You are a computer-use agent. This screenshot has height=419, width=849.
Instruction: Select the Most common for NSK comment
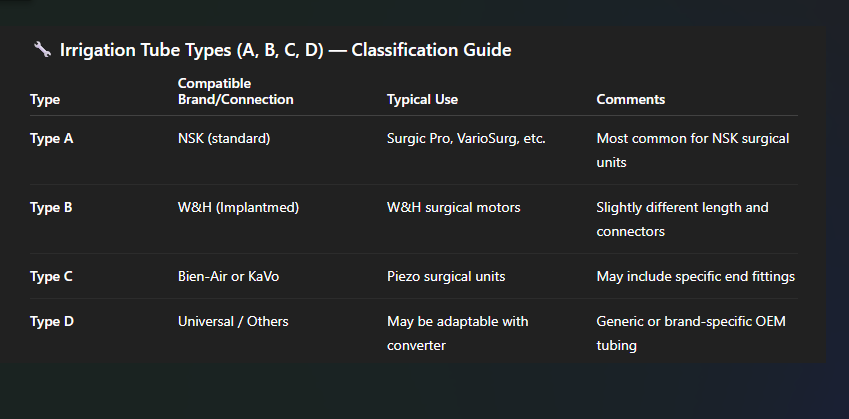point(693,150)
